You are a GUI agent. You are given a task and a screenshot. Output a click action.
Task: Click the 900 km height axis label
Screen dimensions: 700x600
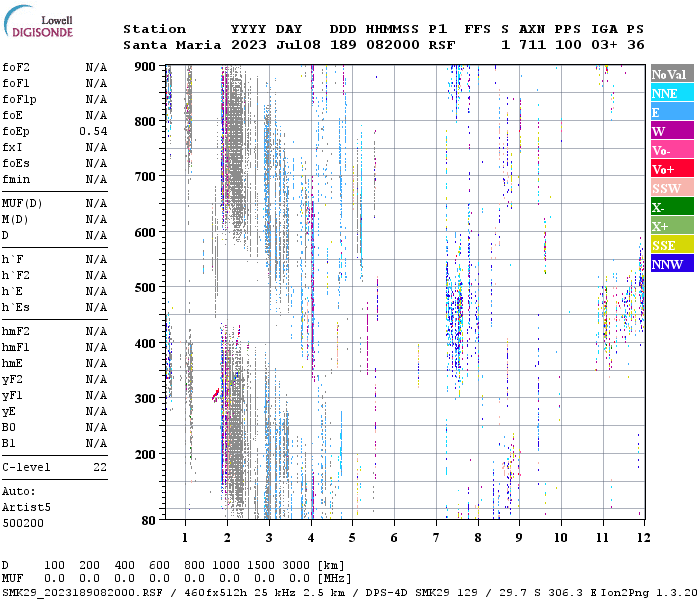145,67
